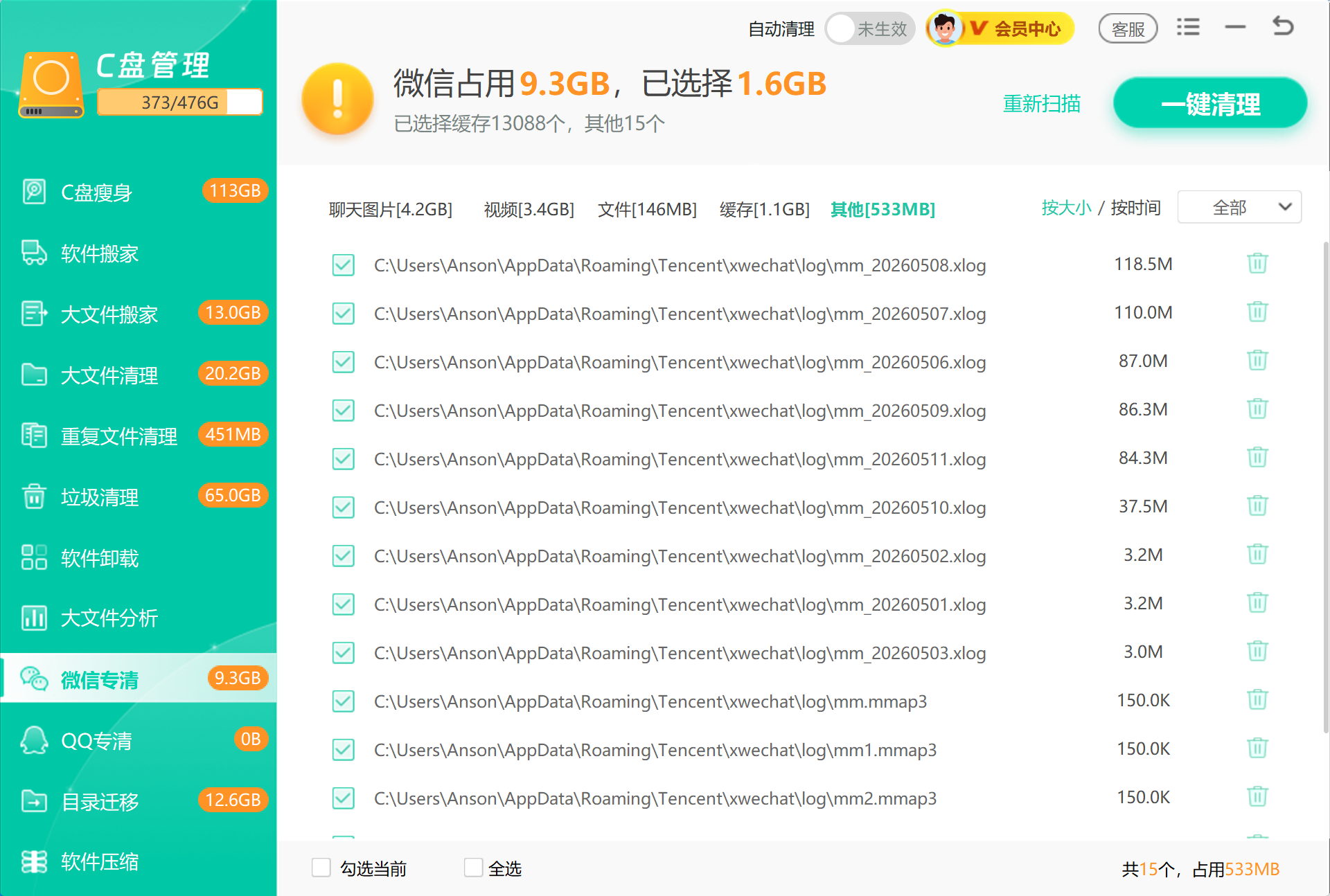This screenshot has height=896, width=1330.
Task: Uncheck mm_20260506.xlog checkbox
Action: click(x=344, y=362)
